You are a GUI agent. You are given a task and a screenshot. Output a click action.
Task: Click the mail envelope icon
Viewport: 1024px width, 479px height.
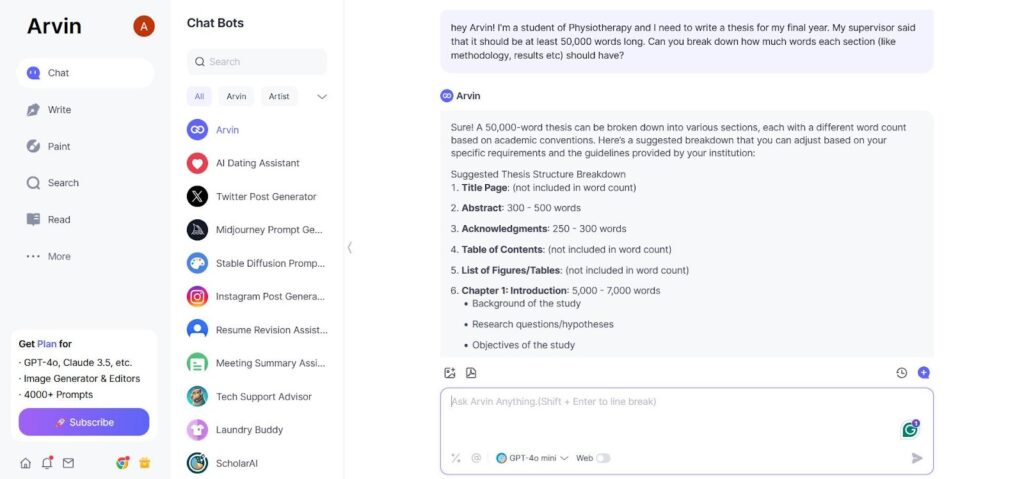68,463
